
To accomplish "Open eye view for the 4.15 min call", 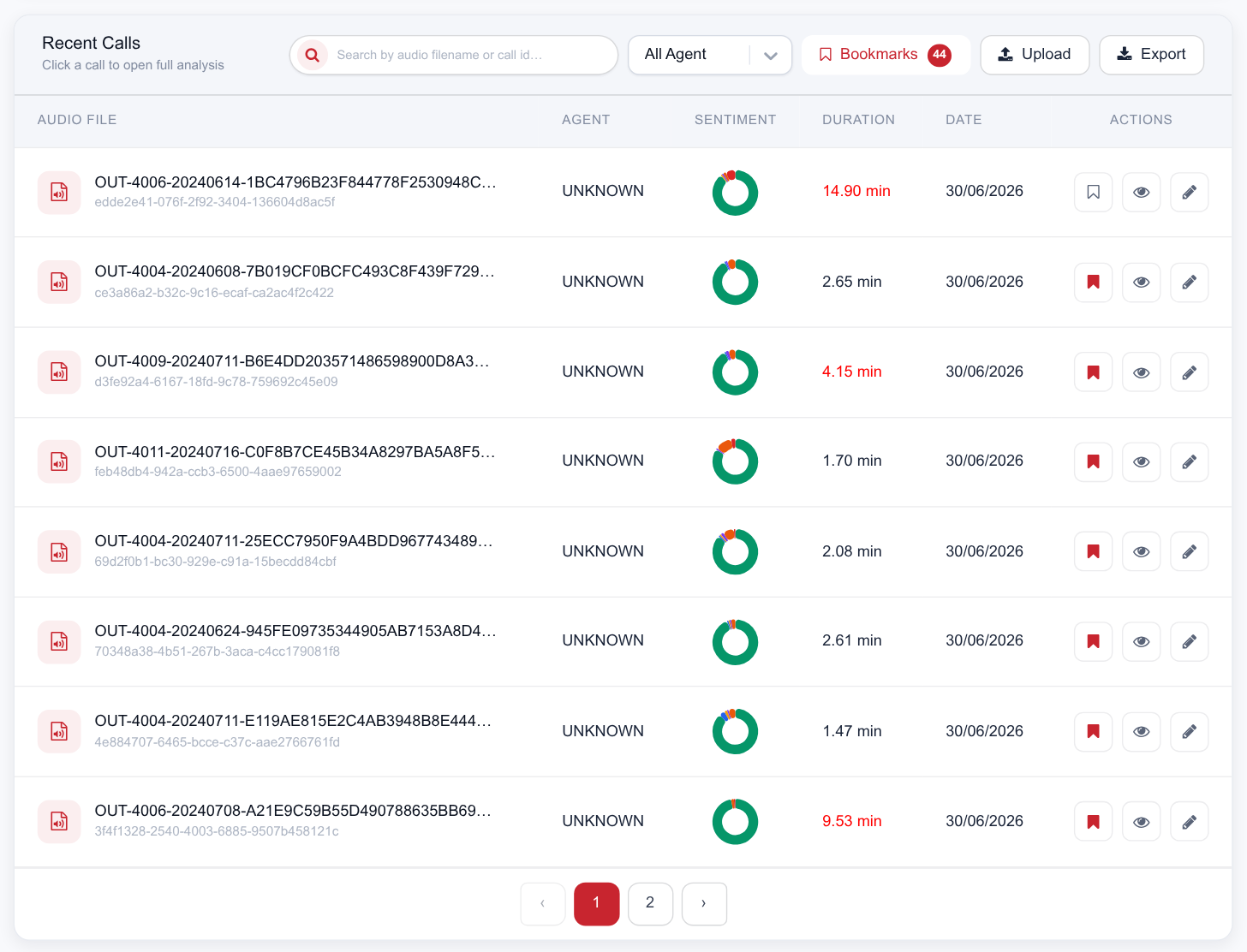I will click(1142, 372).
